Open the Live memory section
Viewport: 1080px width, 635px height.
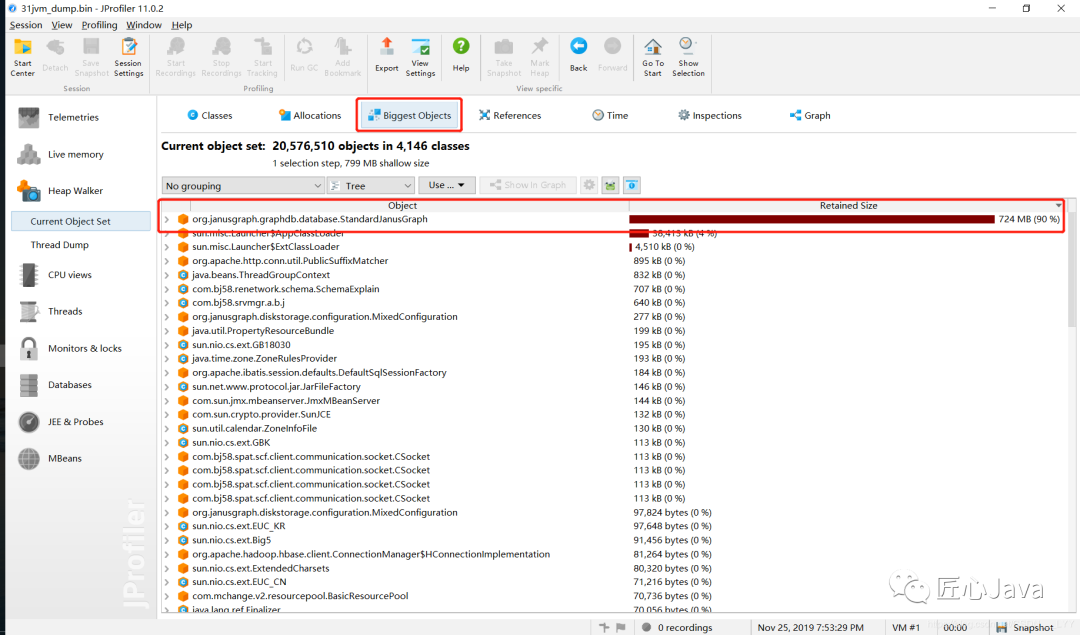[79, 154]
